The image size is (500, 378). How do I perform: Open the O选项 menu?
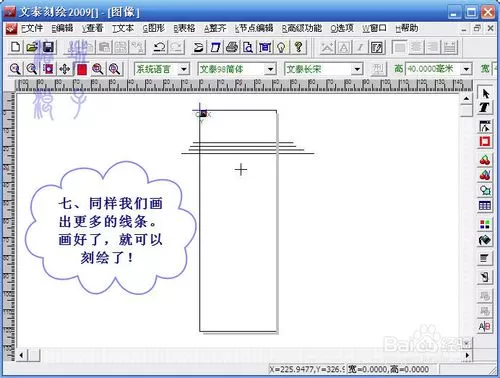point(342,29)
